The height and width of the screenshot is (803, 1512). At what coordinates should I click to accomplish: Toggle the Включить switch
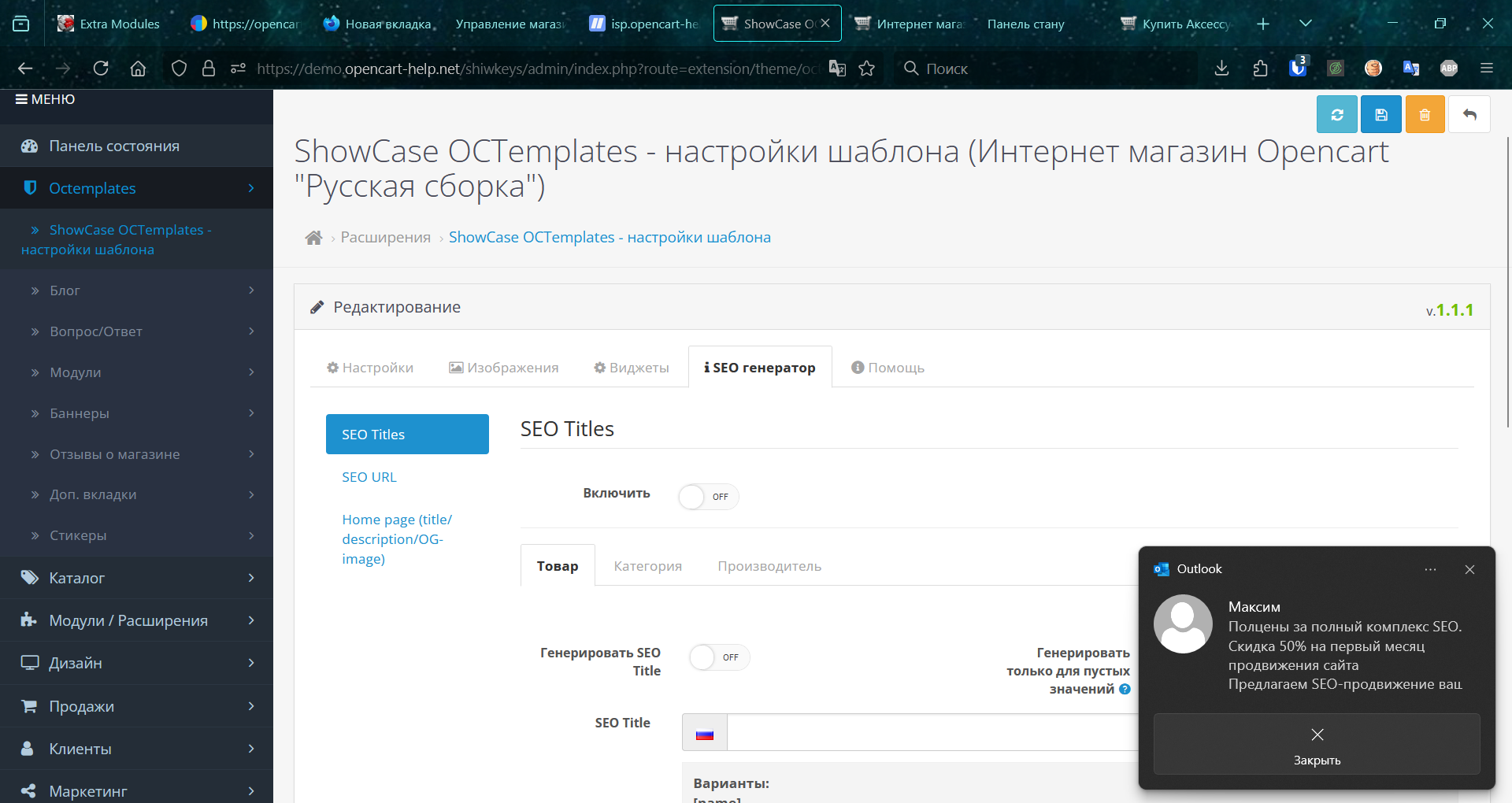708,497
